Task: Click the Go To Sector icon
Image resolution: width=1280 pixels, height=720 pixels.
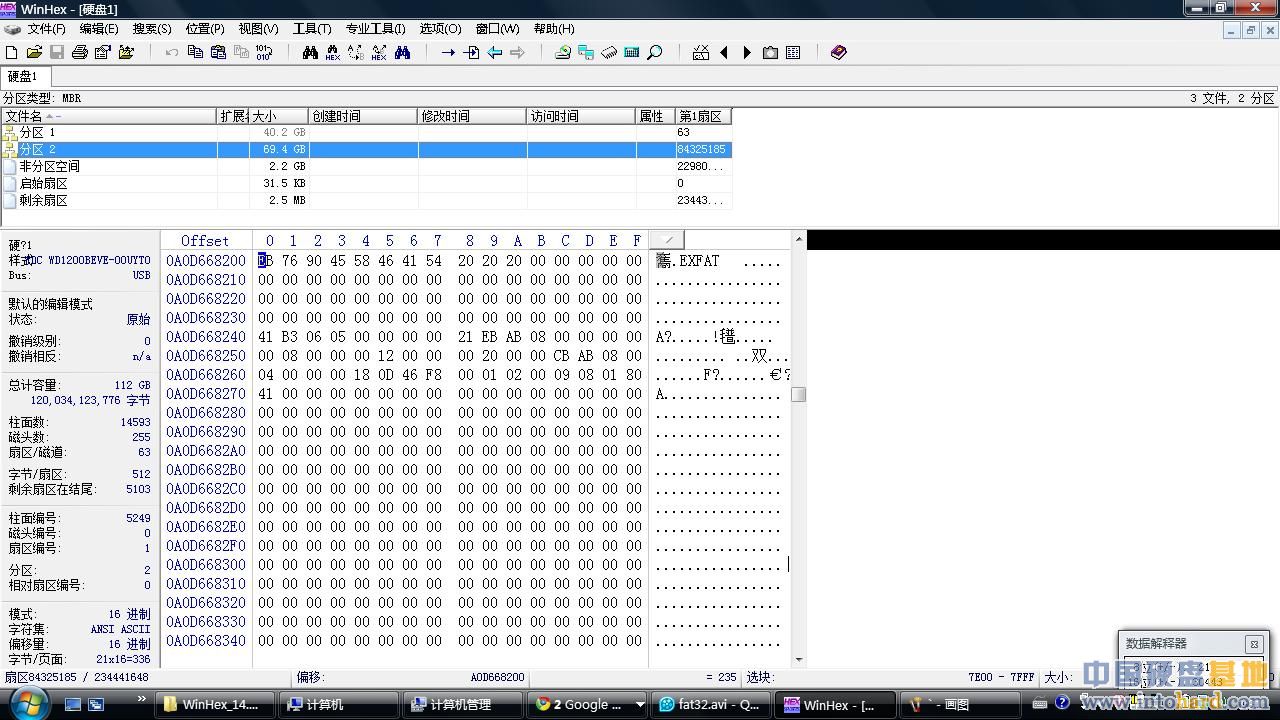Action: (x=471, y=52)
